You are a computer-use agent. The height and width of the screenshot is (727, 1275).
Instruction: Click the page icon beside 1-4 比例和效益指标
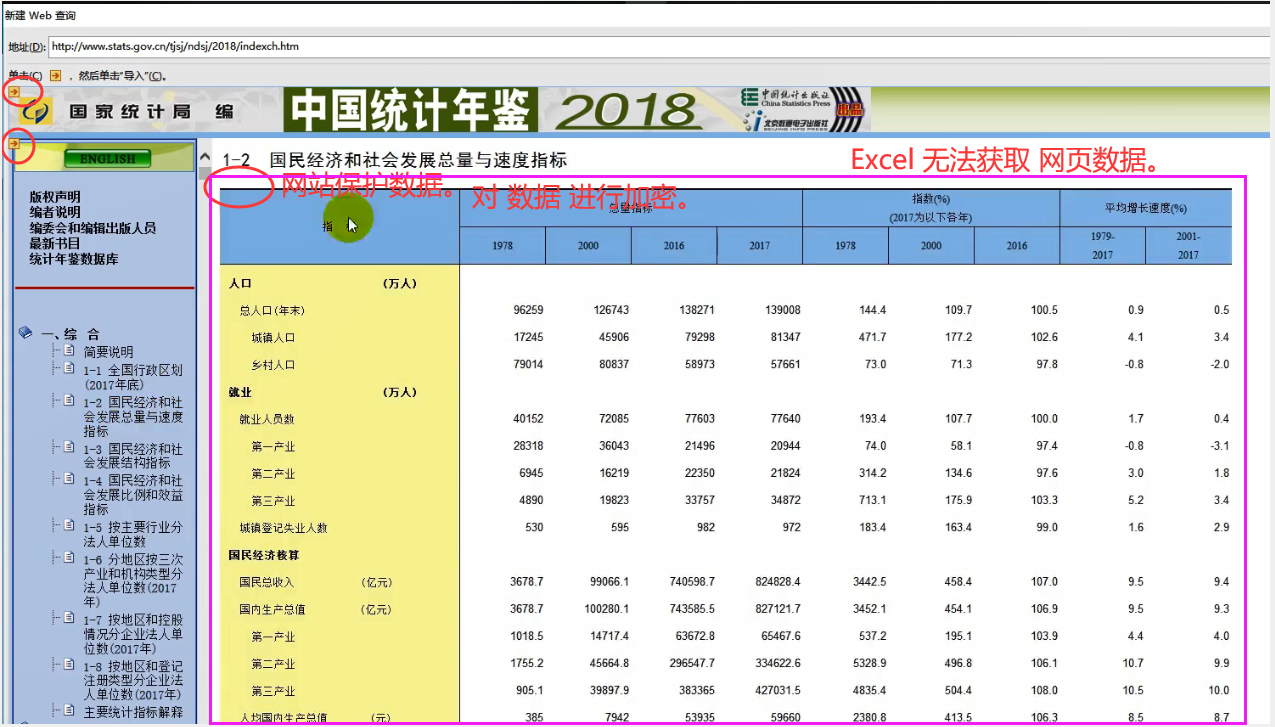[x=69, y=479]
